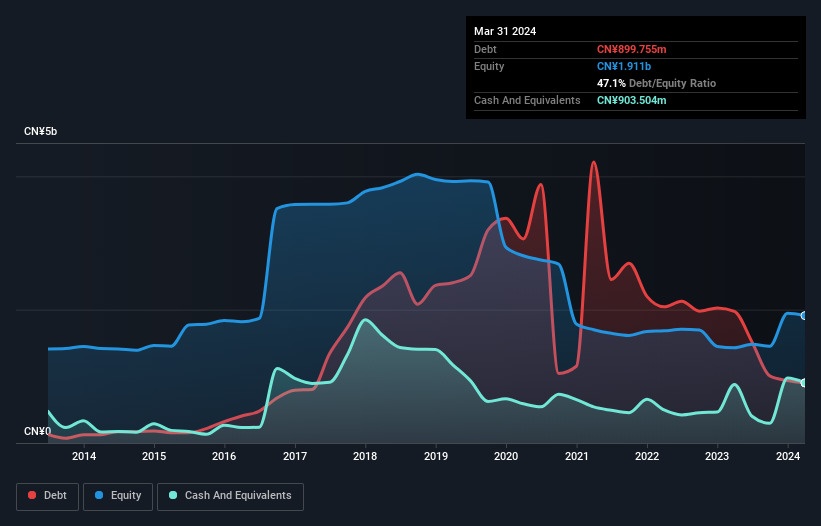Image resolution: width=821 pixels, height=526 pixels.
Task: Click the CN¥5b y-axis label
Action: coord(40,131)
